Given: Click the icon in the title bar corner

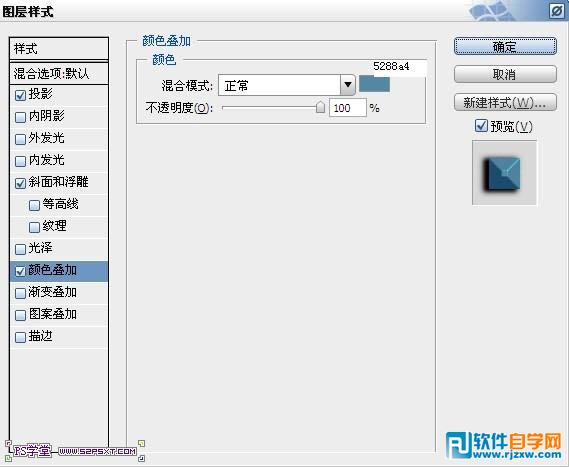Looking at the screenshot, I should pyautogui.click(x=556, y=11).
